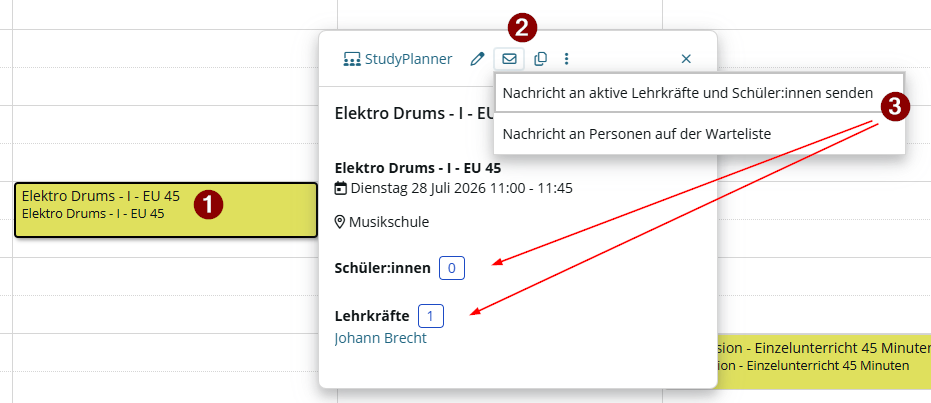Click the StudyPlanner classroom icon
This screenshot has height=403, width=931.
tap(352, 59)
